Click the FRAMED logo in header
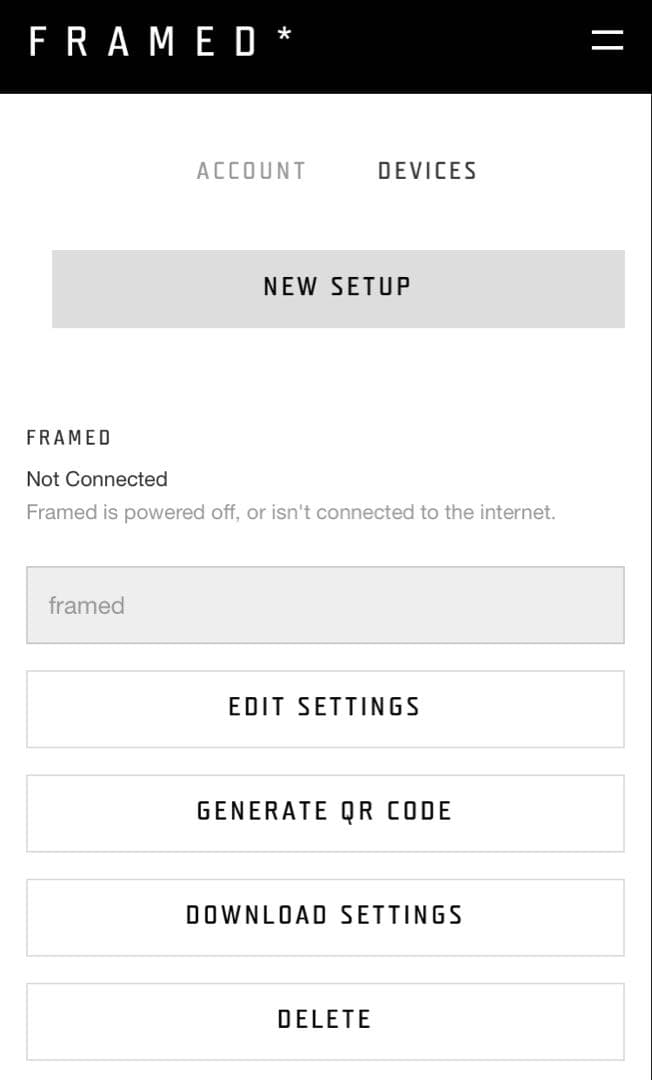The image size is (652, 1080). (x=145, y=42)
